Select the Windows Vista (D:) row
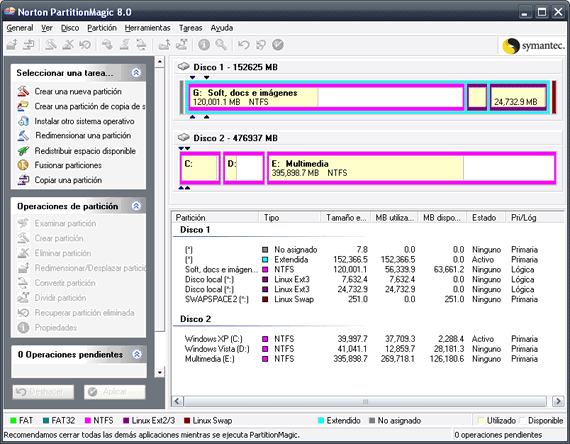 click(x=361, y=349)
